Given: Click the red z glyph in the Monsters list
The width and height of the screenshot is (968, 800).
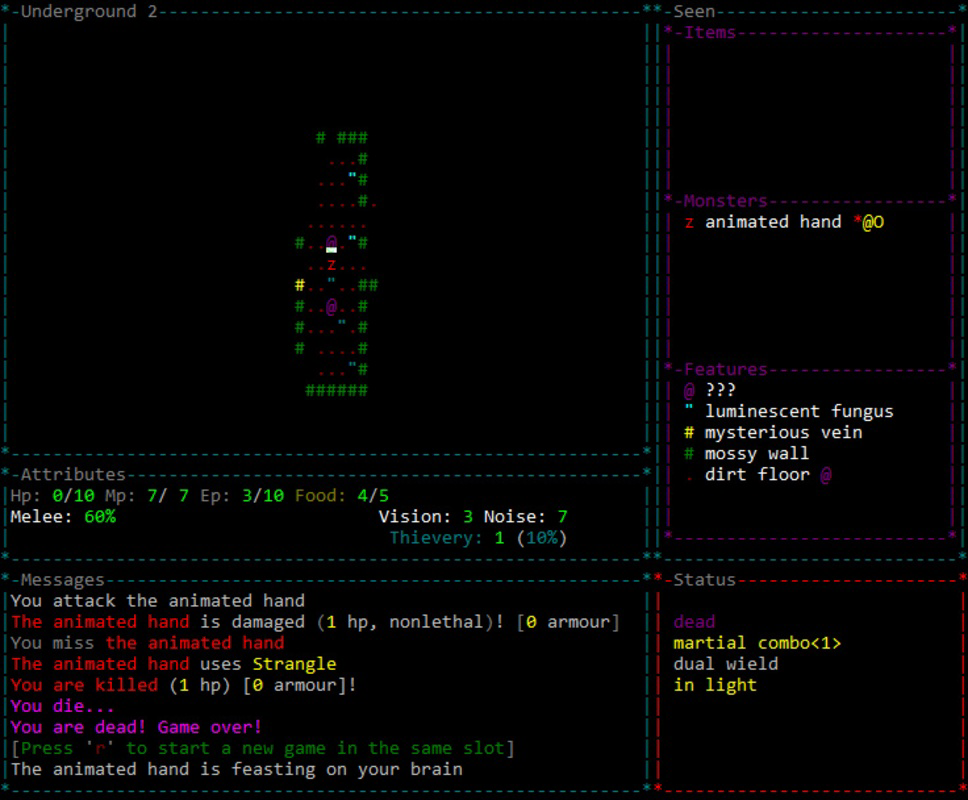Looking at the screenshot, I should [x=689, y=222].
